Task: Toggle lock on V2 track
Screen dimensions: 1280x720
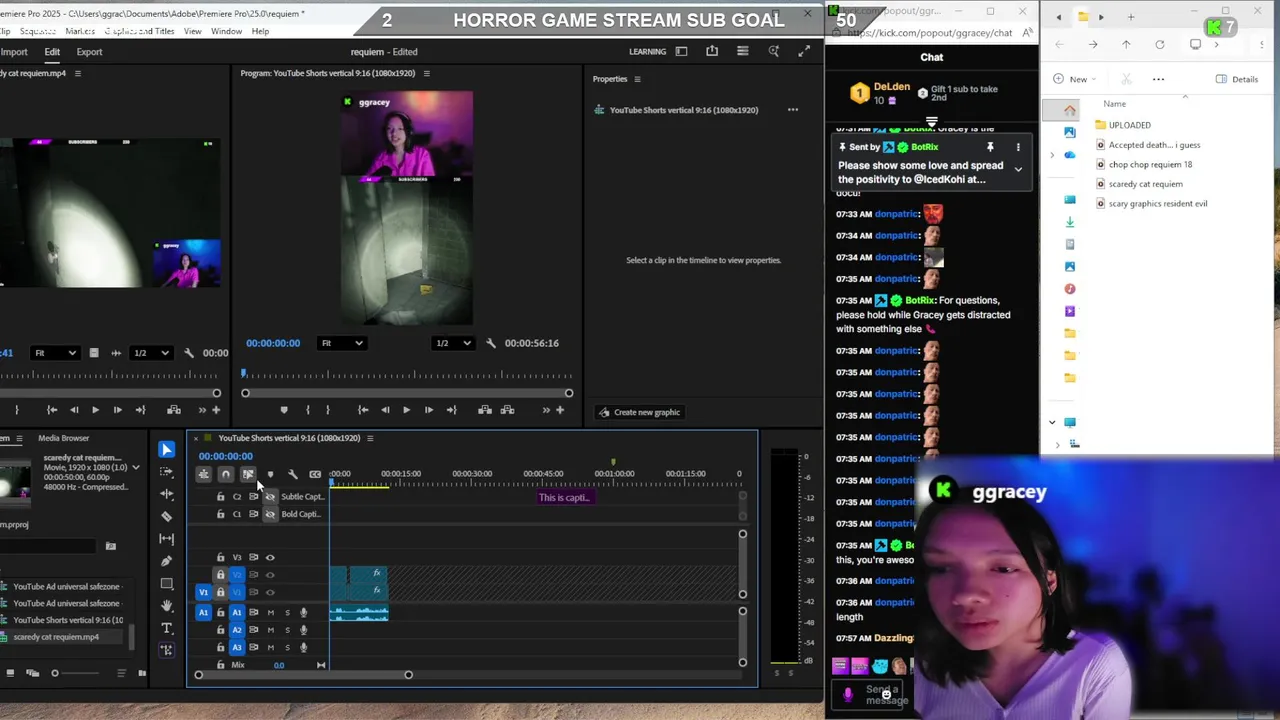Action: pyautogui.click(x=220, y=575)
